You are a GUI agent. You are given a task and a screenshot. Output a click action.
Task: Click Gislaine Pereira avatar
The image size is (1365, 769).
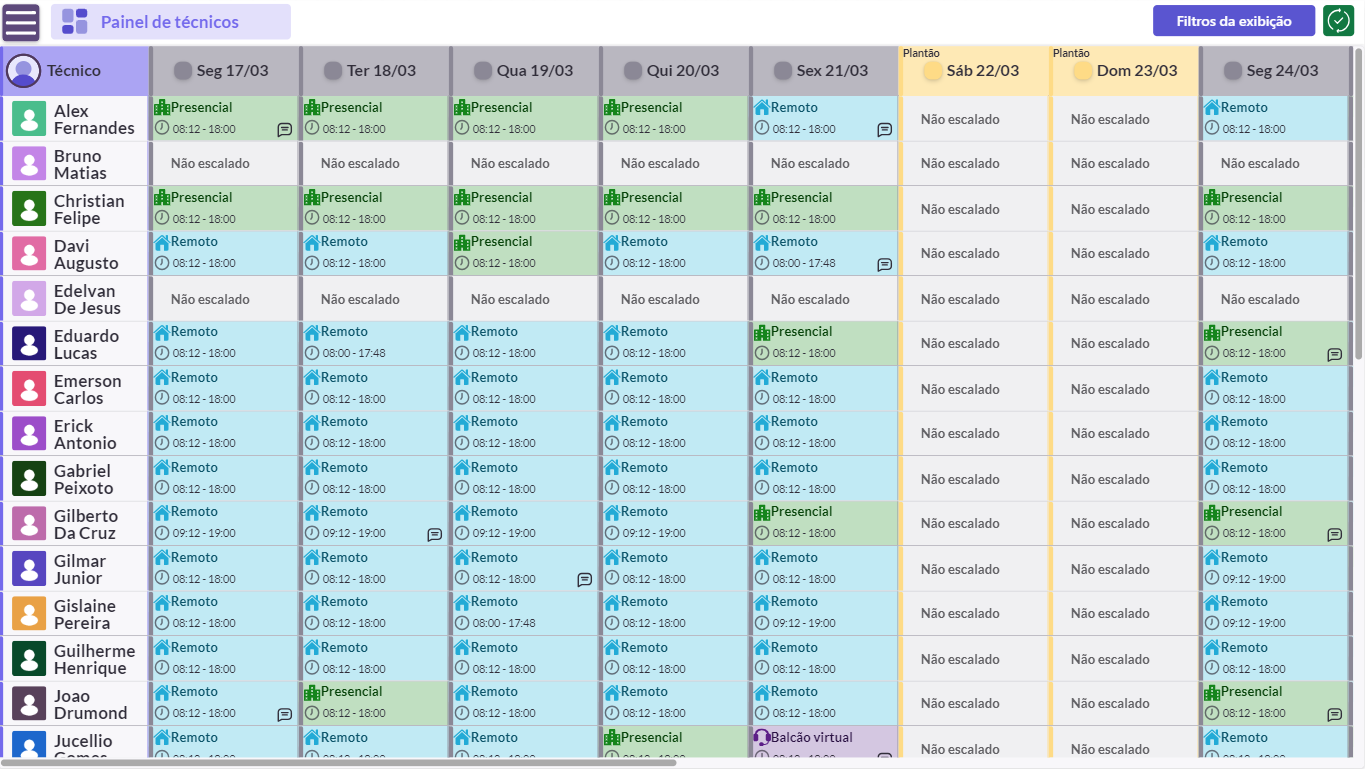coord(29,614)
